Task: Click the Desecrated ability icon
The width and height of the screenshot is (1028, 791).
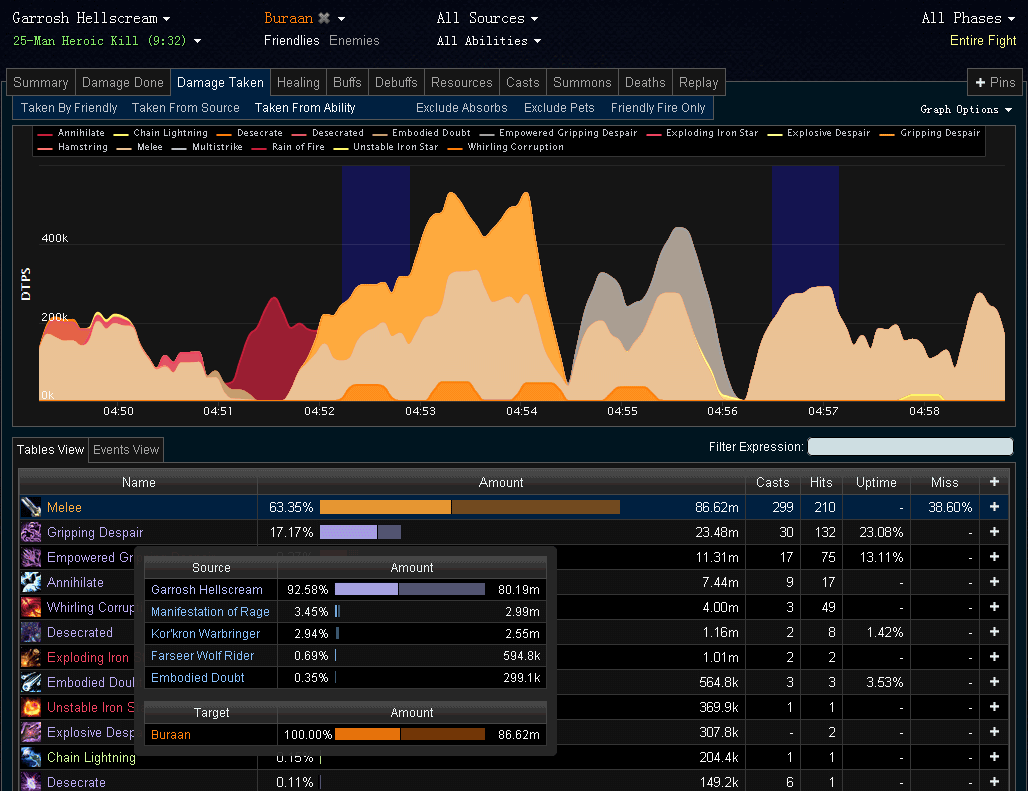Action: [31, 632]
